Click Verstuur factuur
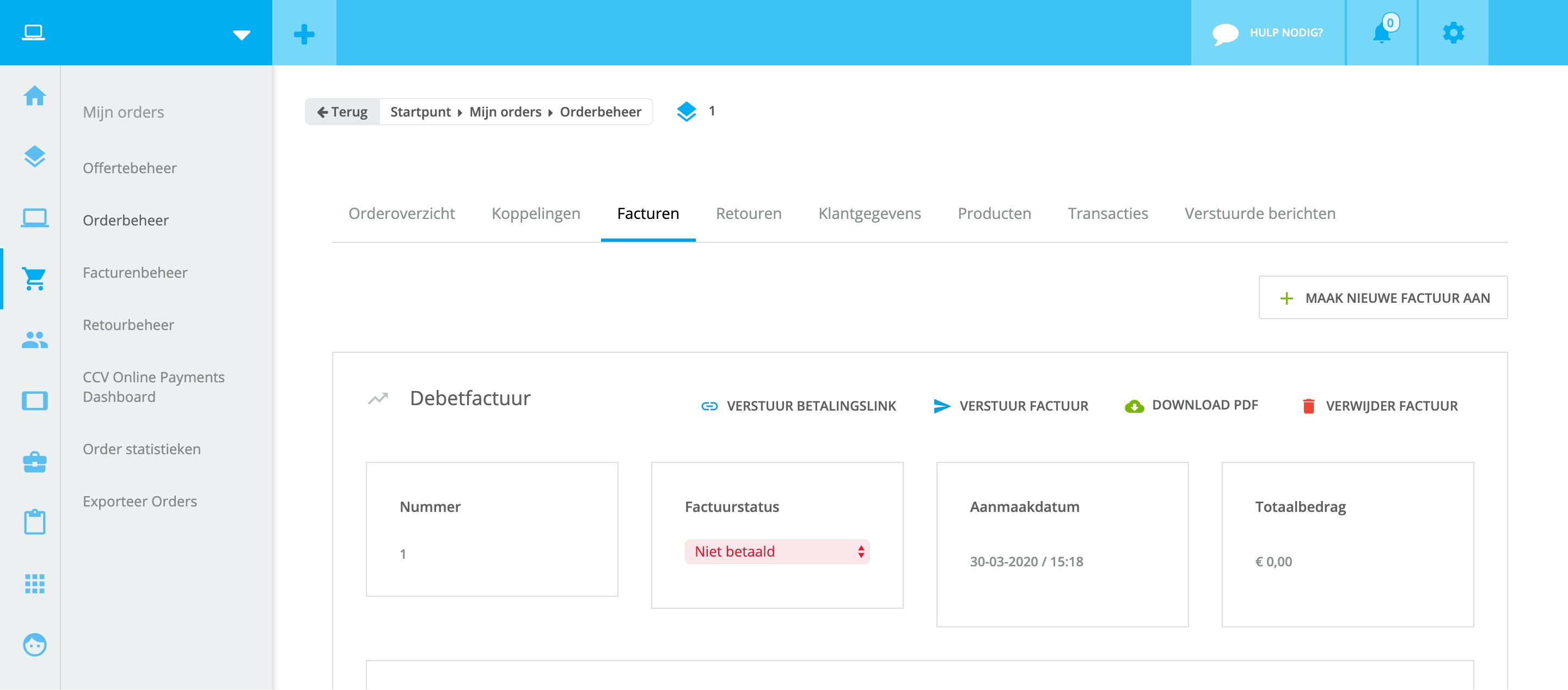The image size is (1568, 690). tap(1010, 406)
